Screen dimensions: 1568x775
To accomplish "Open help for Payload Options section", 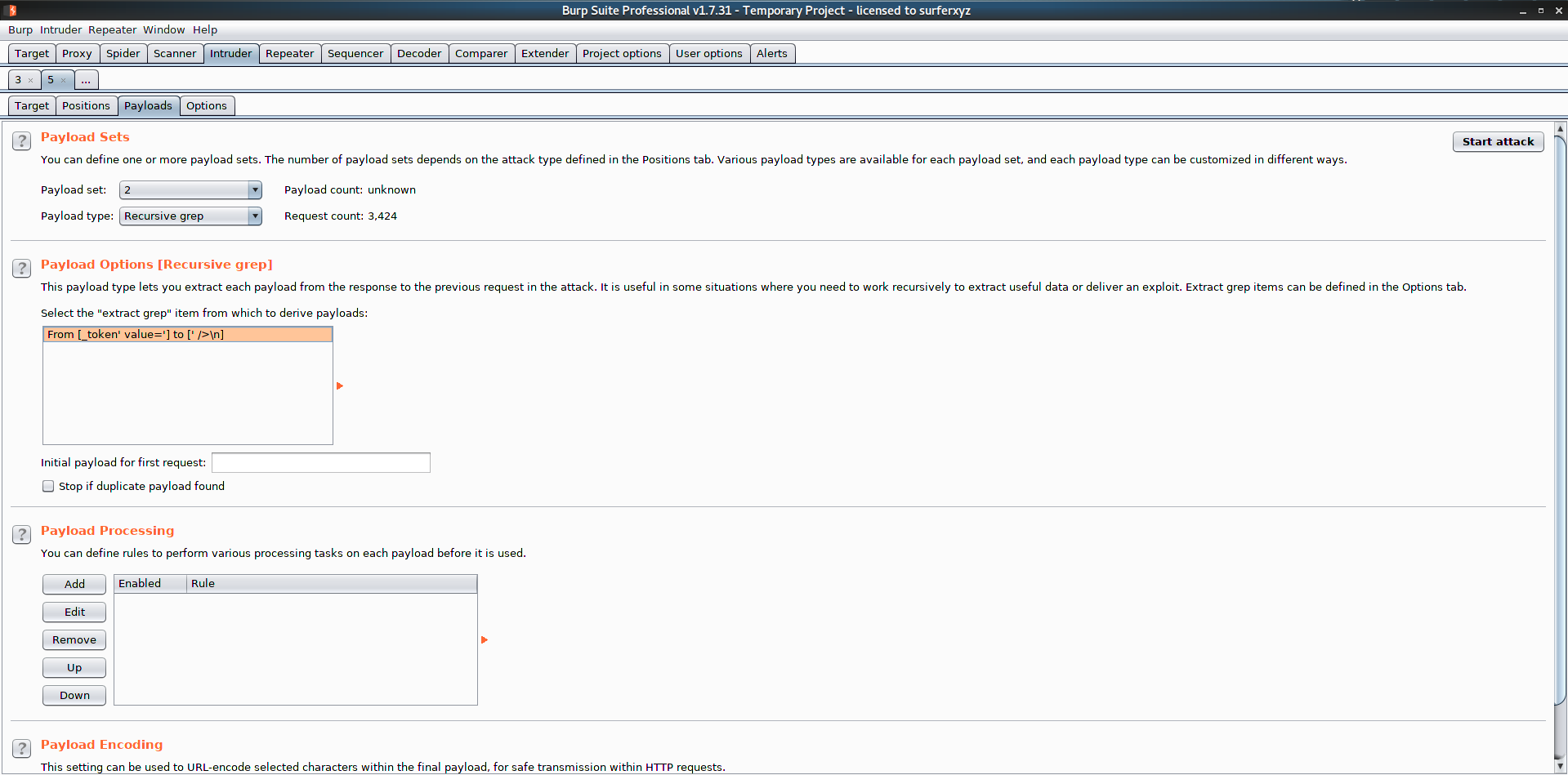I will 22,268.
